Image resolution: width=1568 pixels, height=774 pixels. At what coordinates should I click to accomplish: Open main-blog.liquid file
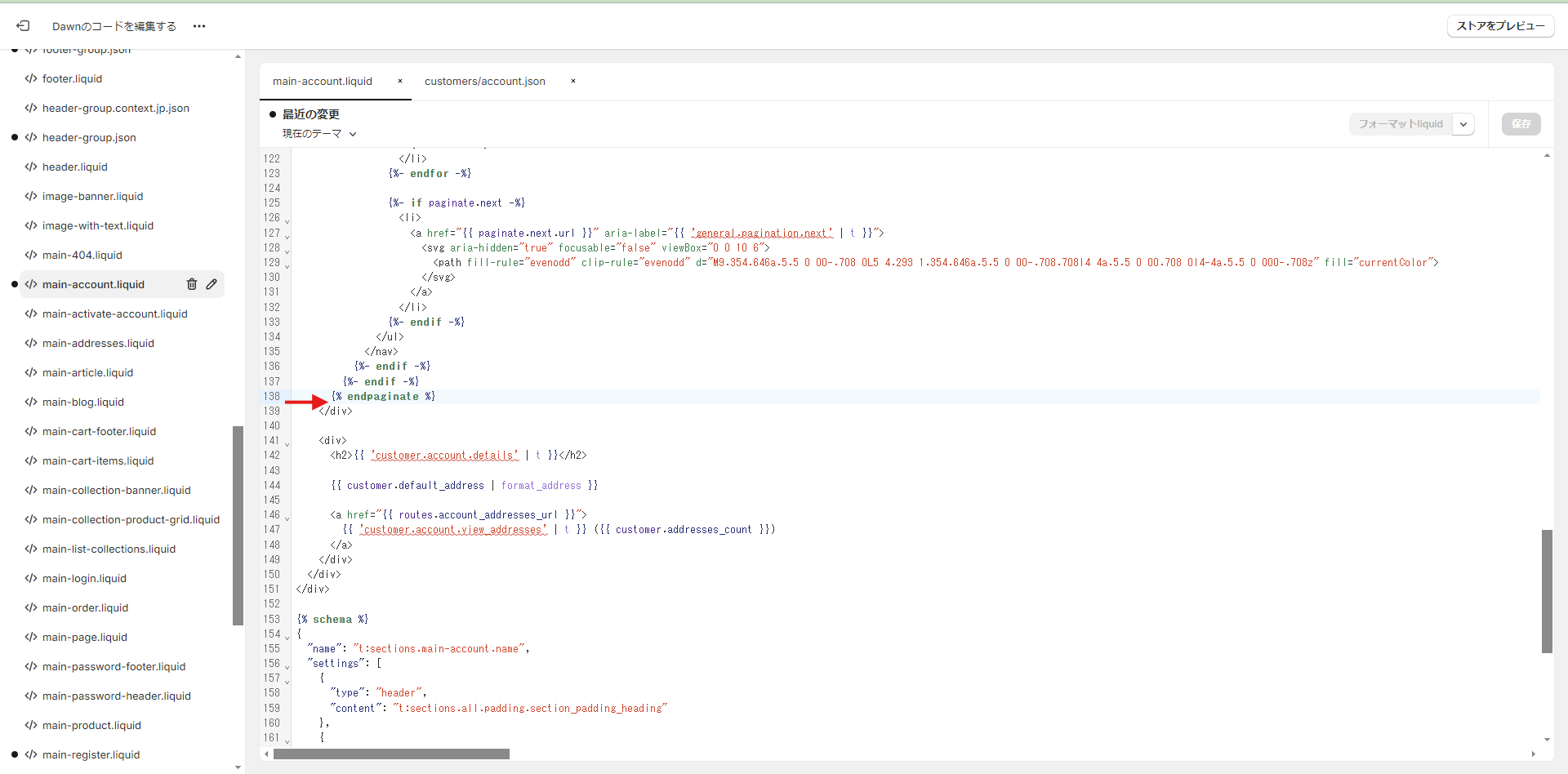(83, 402)
